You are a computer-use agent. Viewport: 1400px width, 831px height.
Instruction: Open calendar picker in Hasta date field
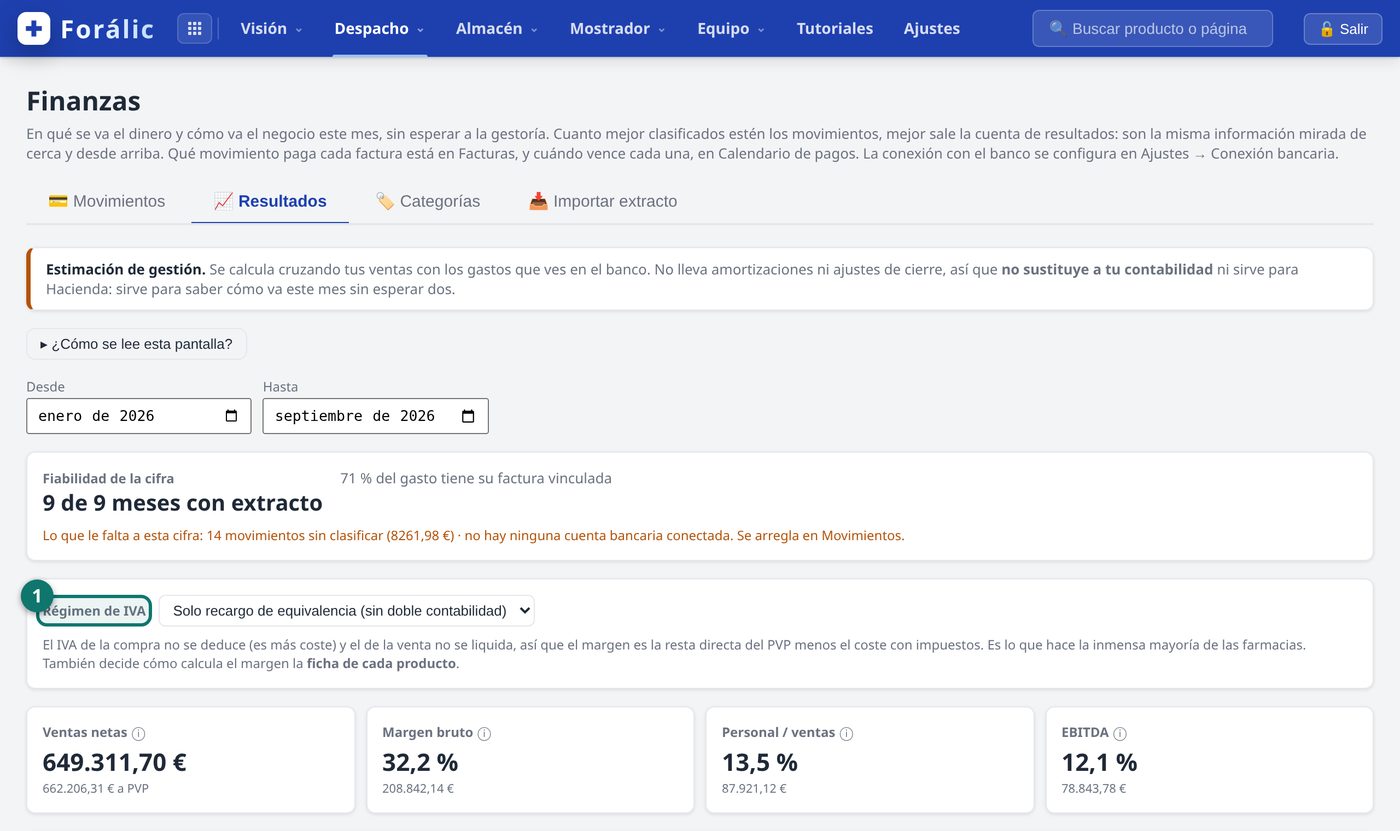(x=468, y=416)
